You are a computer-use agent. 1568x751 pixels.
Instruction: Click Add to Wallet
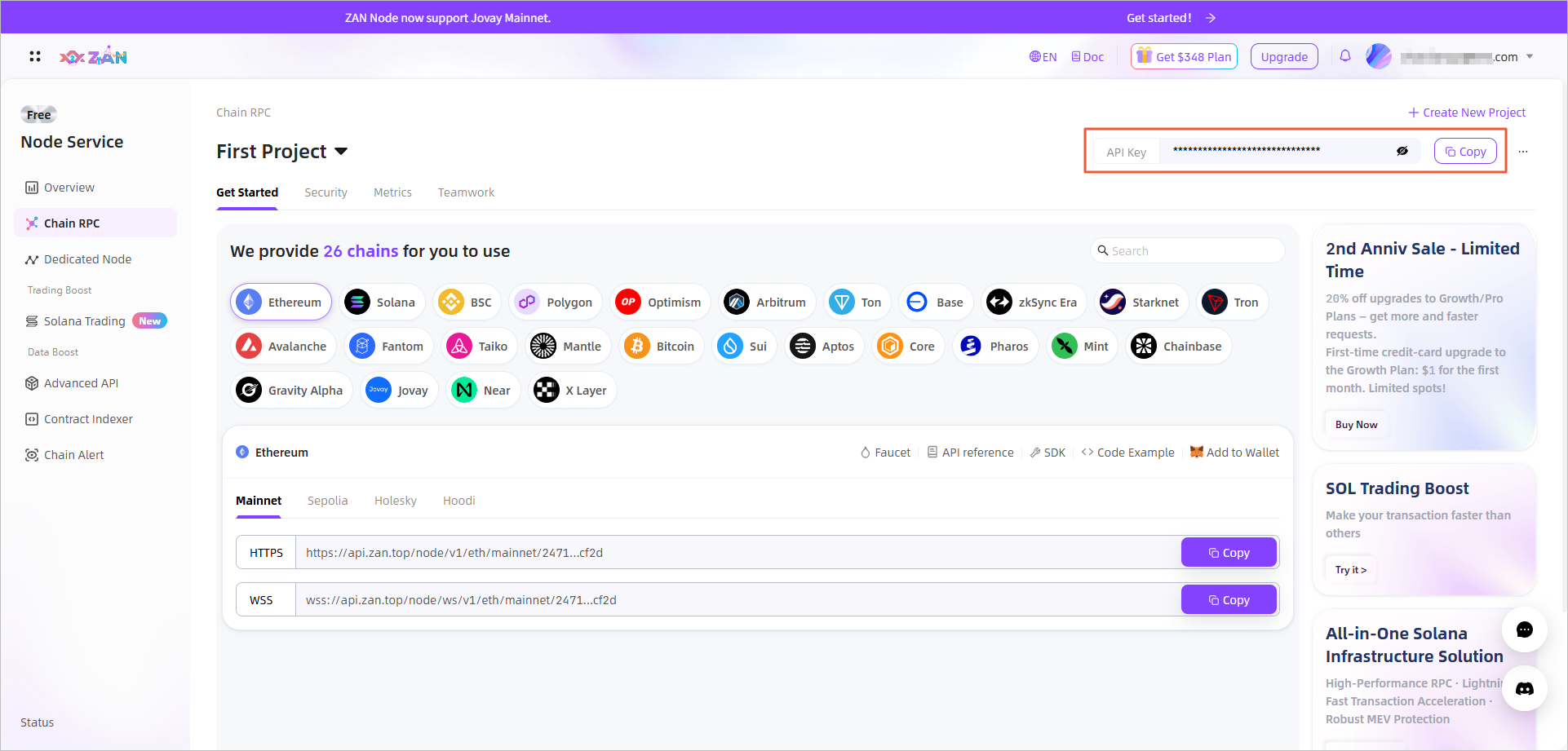tap(1234, 453)
